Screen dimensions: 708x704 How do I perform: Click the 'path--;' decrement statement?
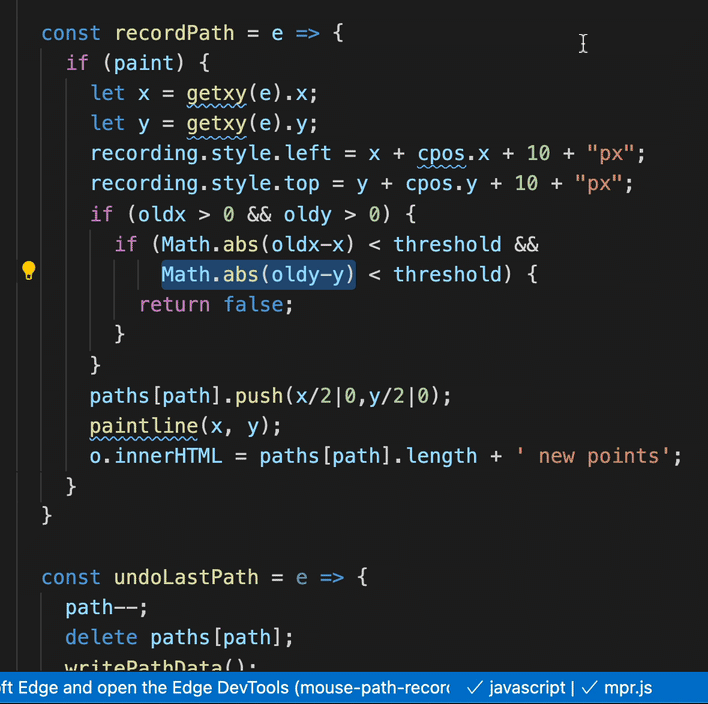pyautogui.click(x=107, y=607)
